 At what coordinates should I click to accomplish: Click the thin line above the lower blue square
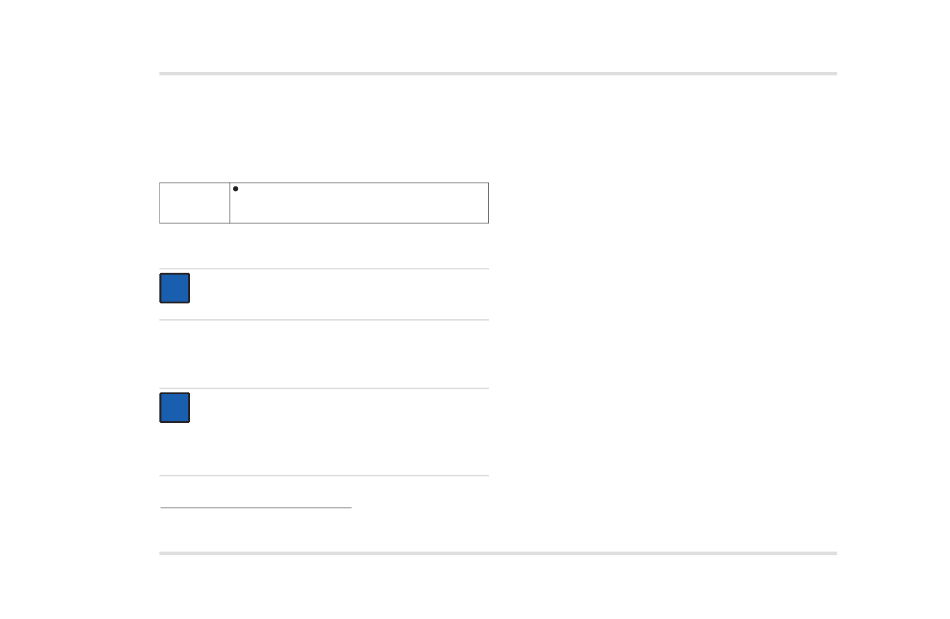coord(324,388)
